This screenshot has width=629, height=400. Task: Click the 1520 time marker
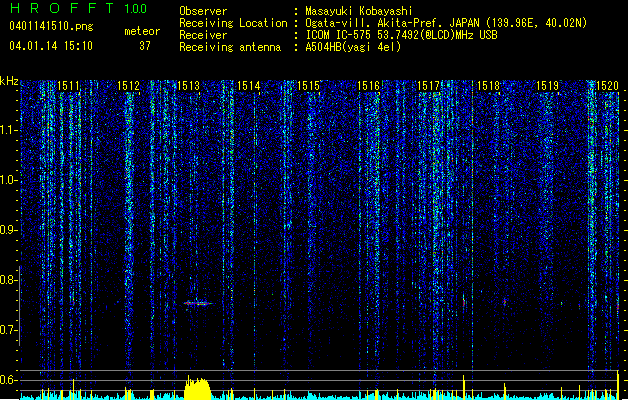tap(607, 86)
